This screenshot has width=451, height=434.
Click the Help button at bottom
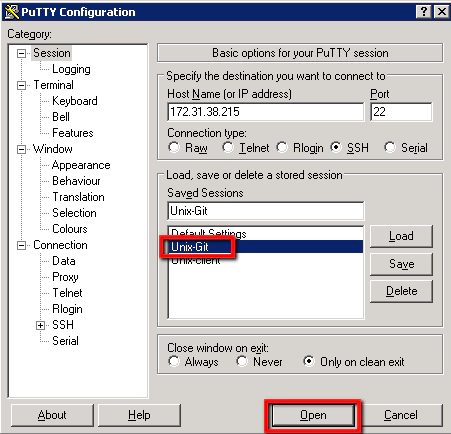pos(139,415)
